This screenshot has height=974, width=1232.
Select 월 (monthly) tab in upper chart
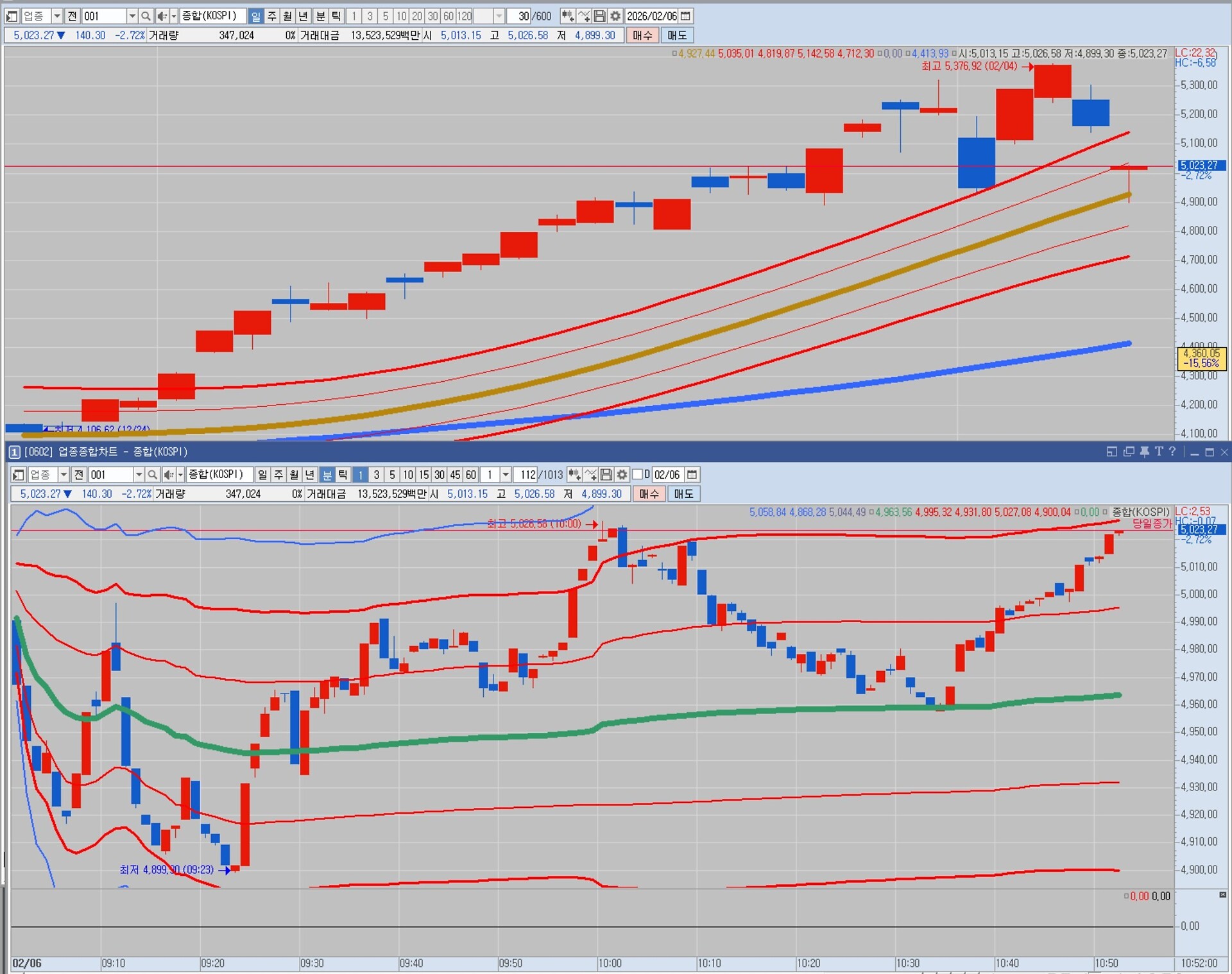point(287,16)
